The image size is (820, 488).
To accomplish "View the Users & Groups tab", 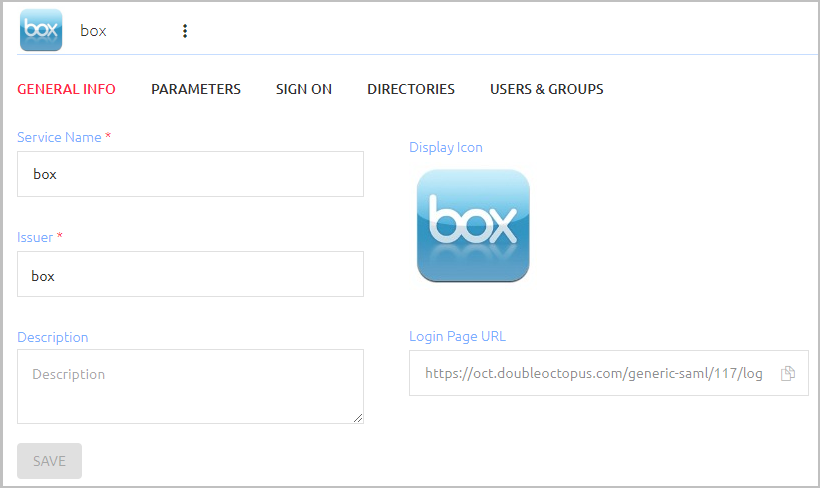I will click(x=546, y=89).
